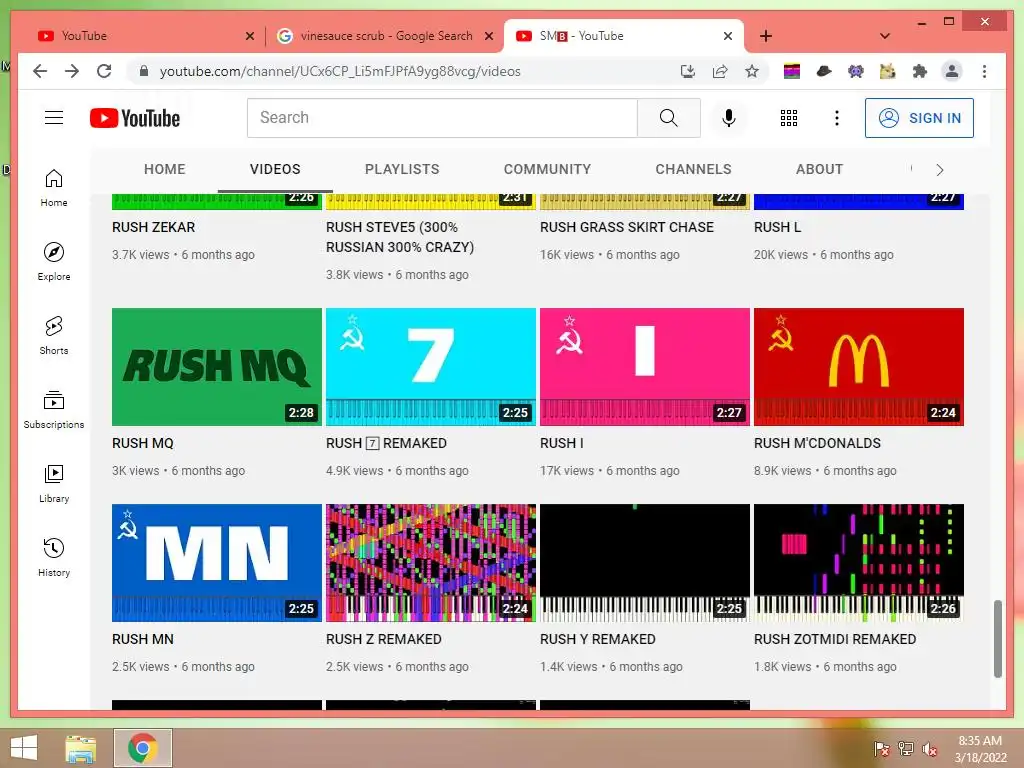This screenshot has width=1024, height=768.
Task: Click the red McDonald's logo thumbnail
Action: click(x=859, y=367)
